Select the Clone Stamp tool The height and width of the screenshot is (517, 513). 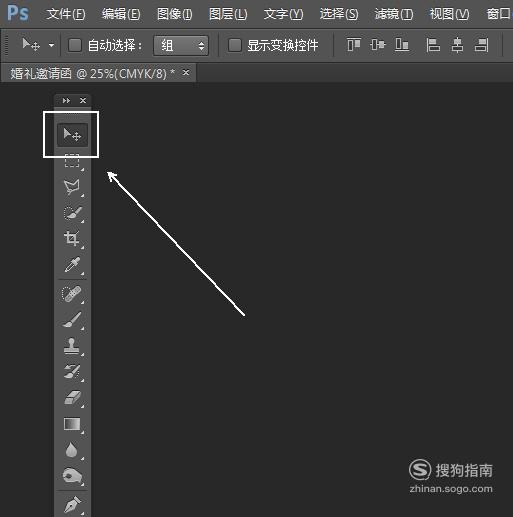72,346
